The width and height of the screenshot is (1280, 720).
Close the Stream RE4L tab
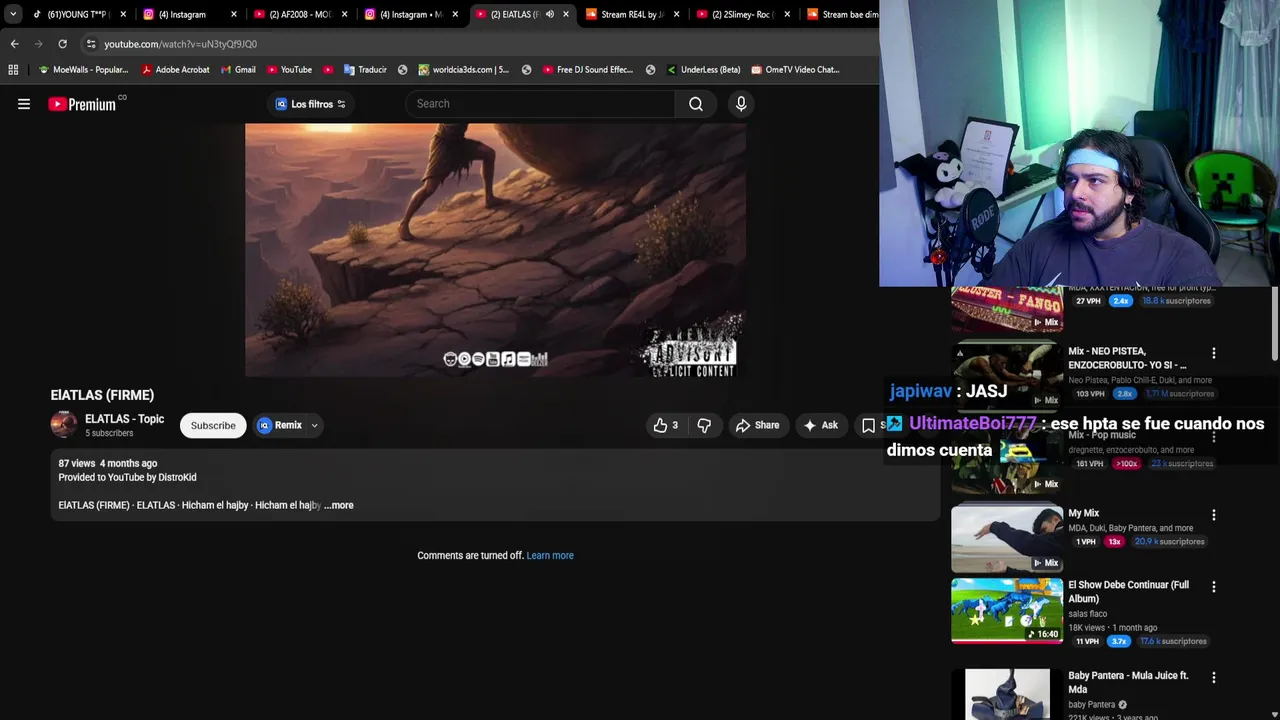click(675, 14)
